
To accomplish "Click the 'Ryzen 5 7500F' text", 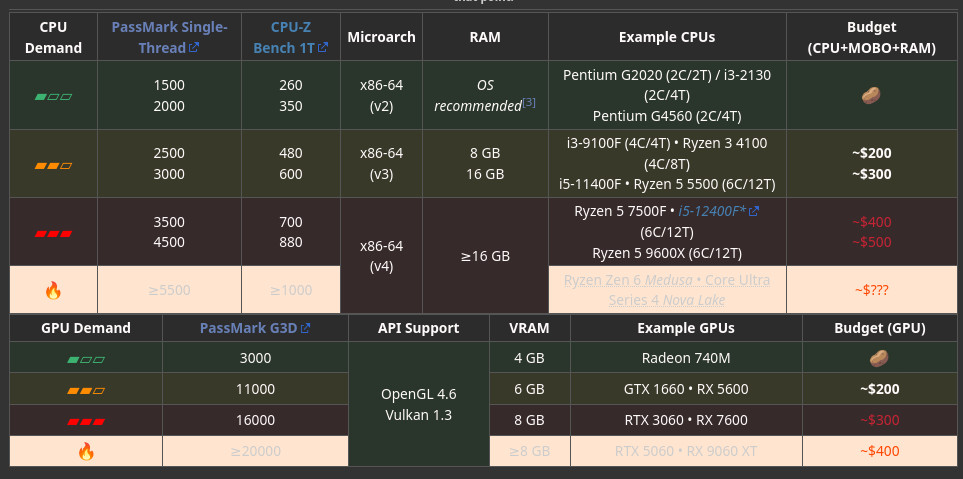I will pos(620,211).
